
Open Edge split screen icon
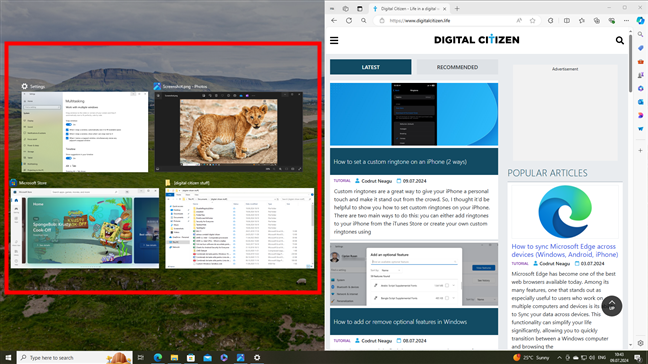567,21
